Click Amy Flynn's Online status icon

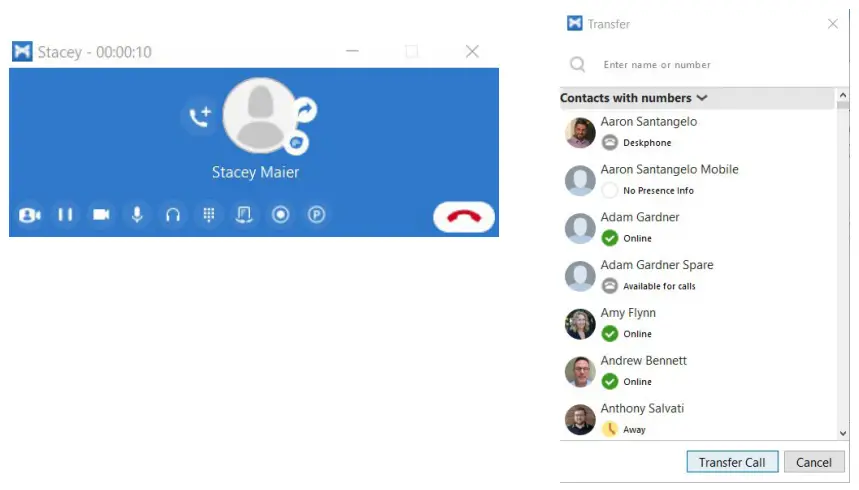click(x=610, y=334)
